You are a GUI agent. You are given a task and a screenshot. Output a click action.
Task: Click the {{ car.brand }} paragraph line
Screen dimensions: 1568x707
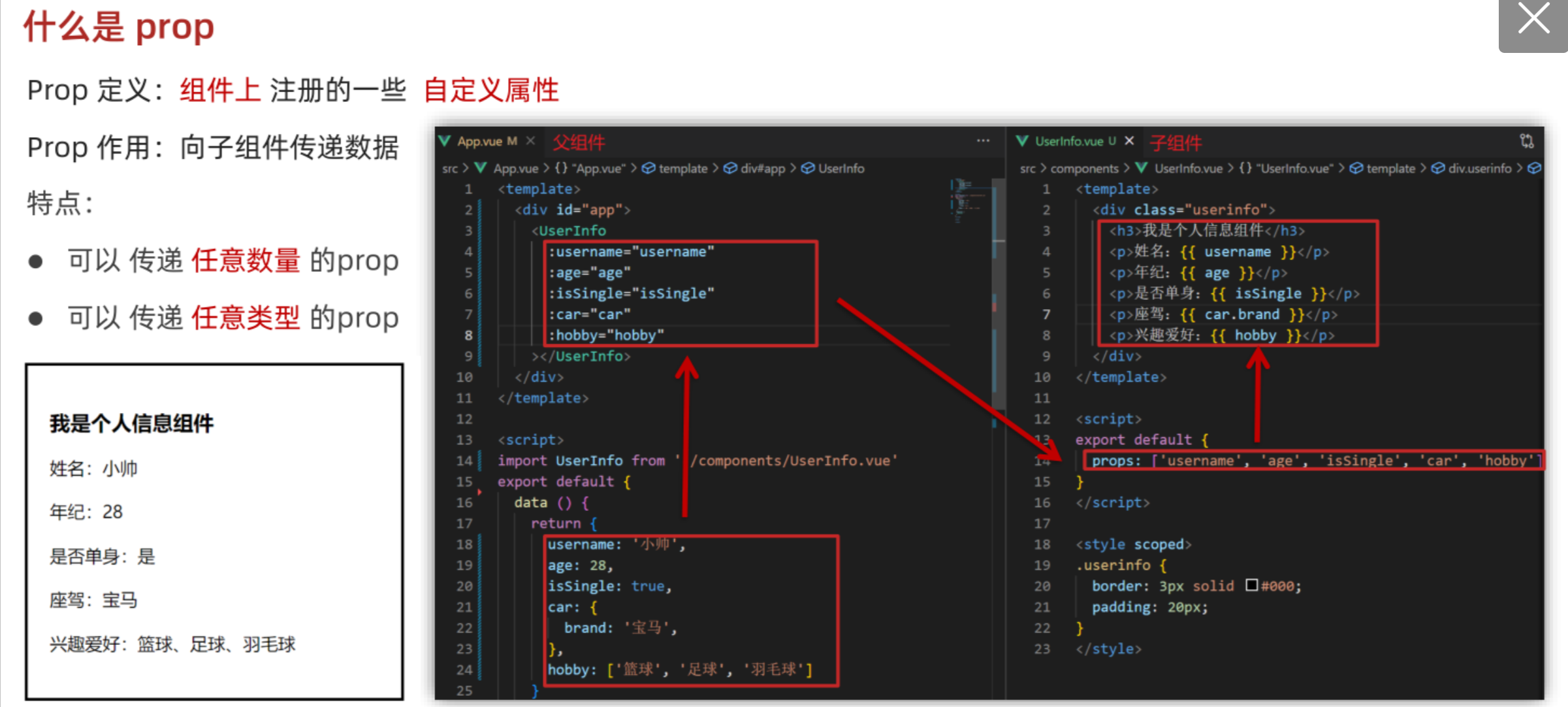point(1223,314)
